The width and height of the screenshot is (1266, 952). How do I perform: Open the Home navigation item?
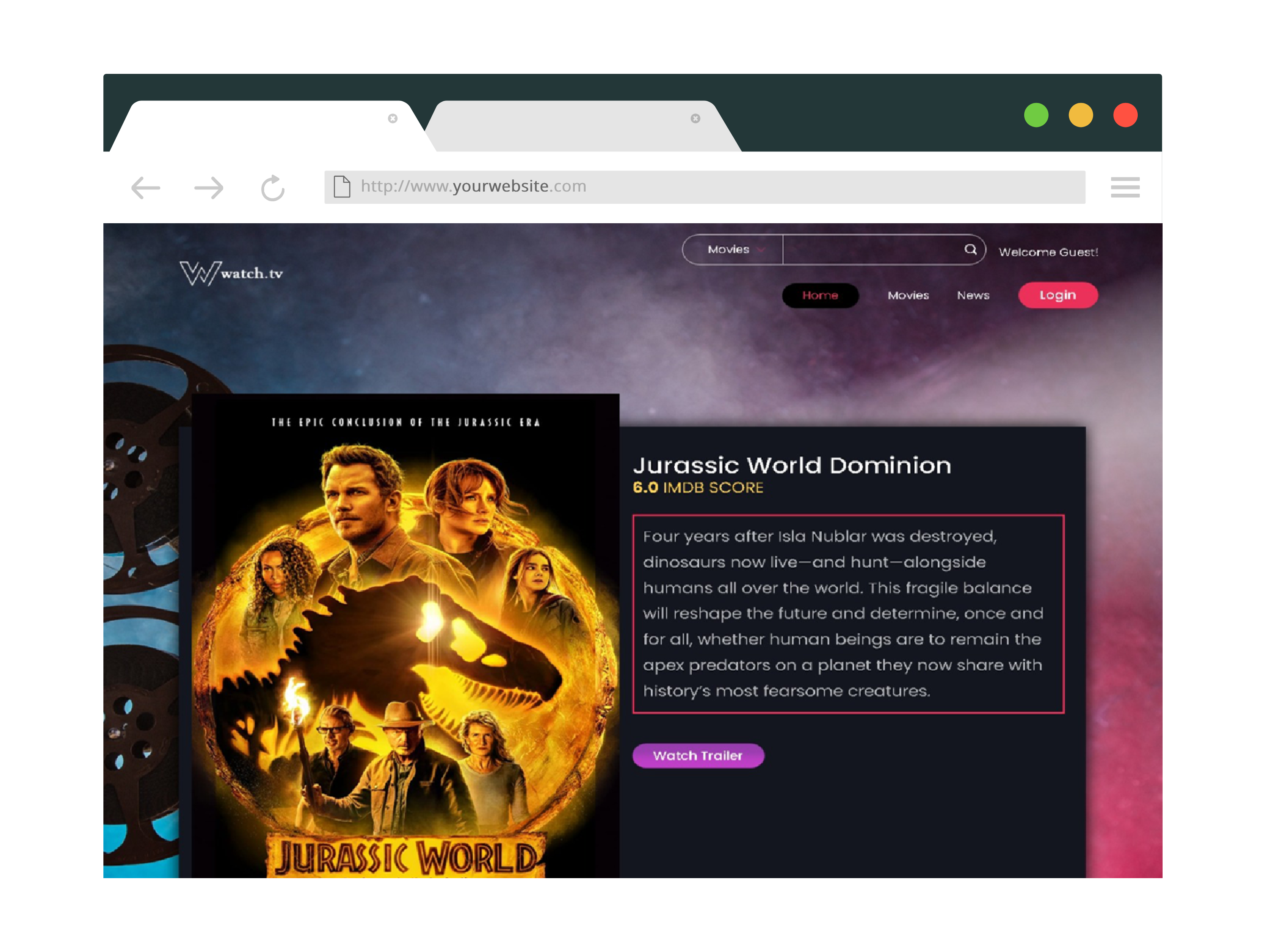pyautogui.click(x=820, y=295)
